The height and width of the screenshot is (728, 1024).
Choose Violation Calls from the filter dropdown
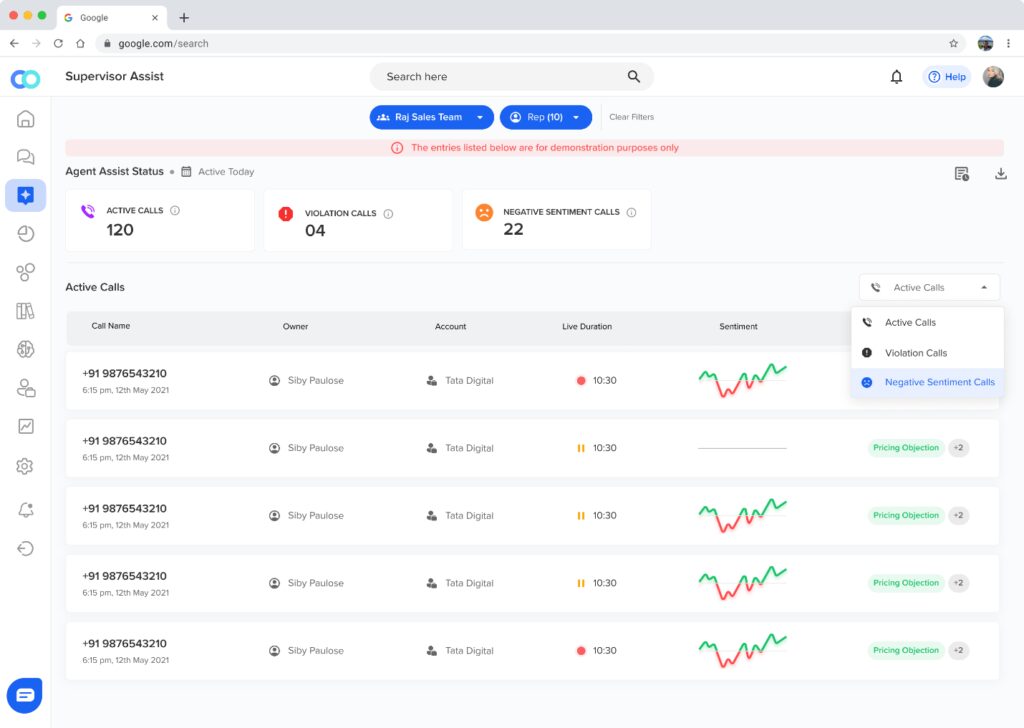[914, 352]
